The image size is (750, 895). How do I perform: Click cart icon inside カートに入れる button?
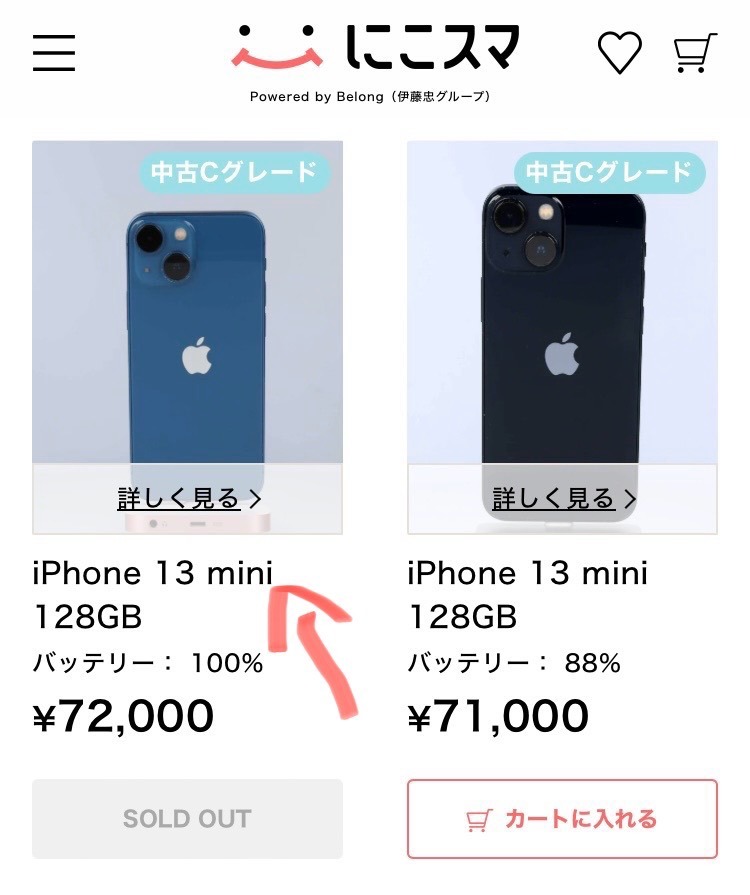click(478, 820)
